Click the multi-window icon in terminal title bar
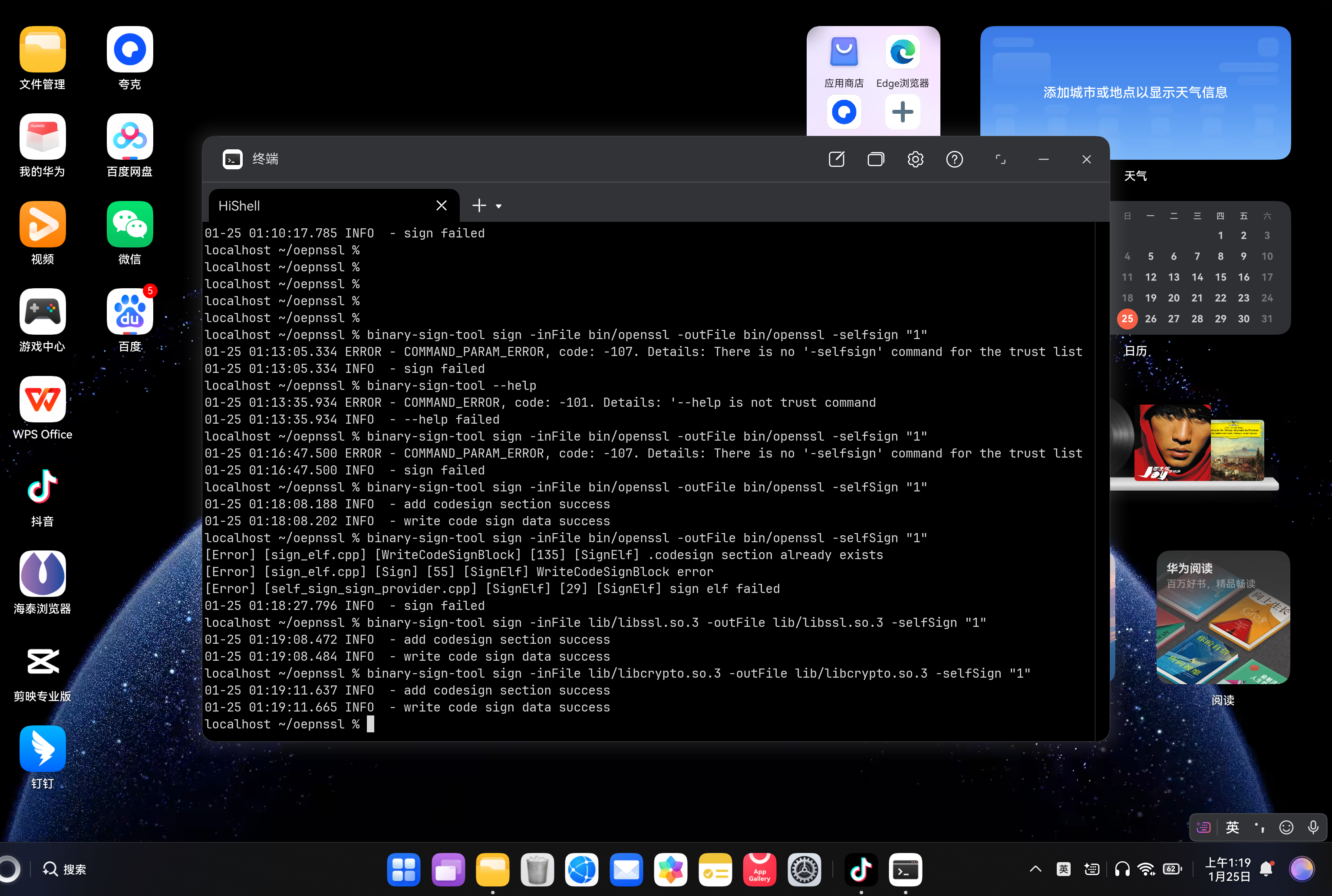 pos(875,159)
